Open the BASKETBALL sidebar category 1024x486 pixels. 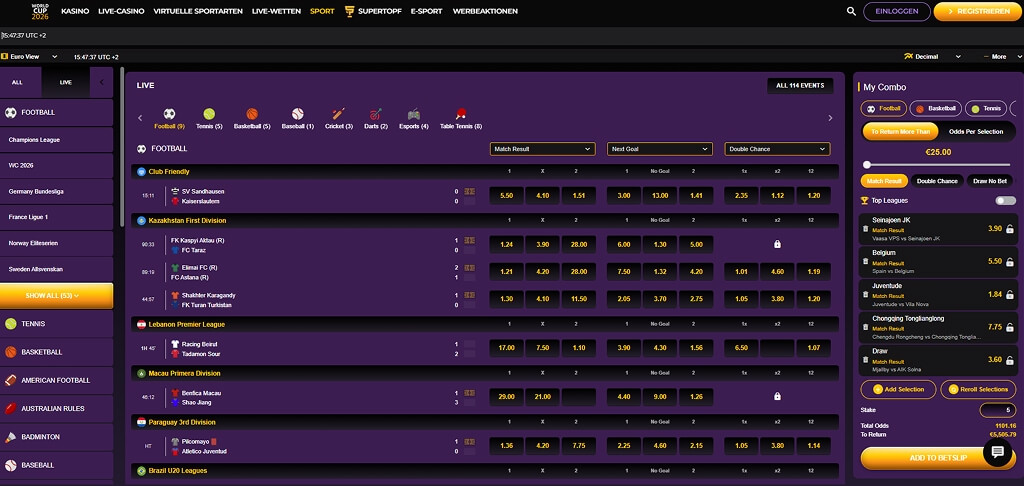56,352
